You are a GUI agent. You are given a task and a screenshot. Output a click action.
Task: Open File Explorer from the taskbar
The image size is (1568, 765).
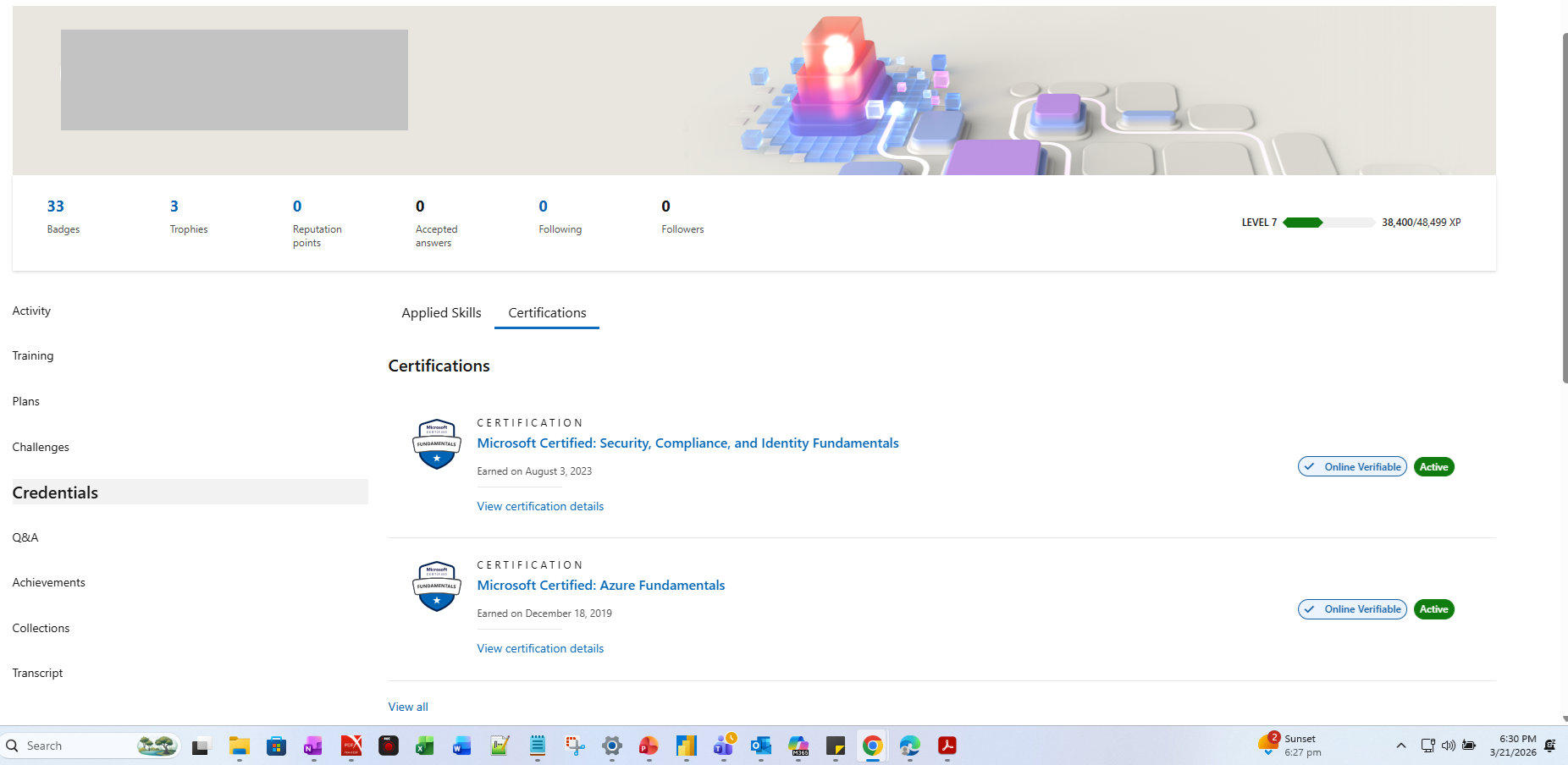tap(240, 746)
